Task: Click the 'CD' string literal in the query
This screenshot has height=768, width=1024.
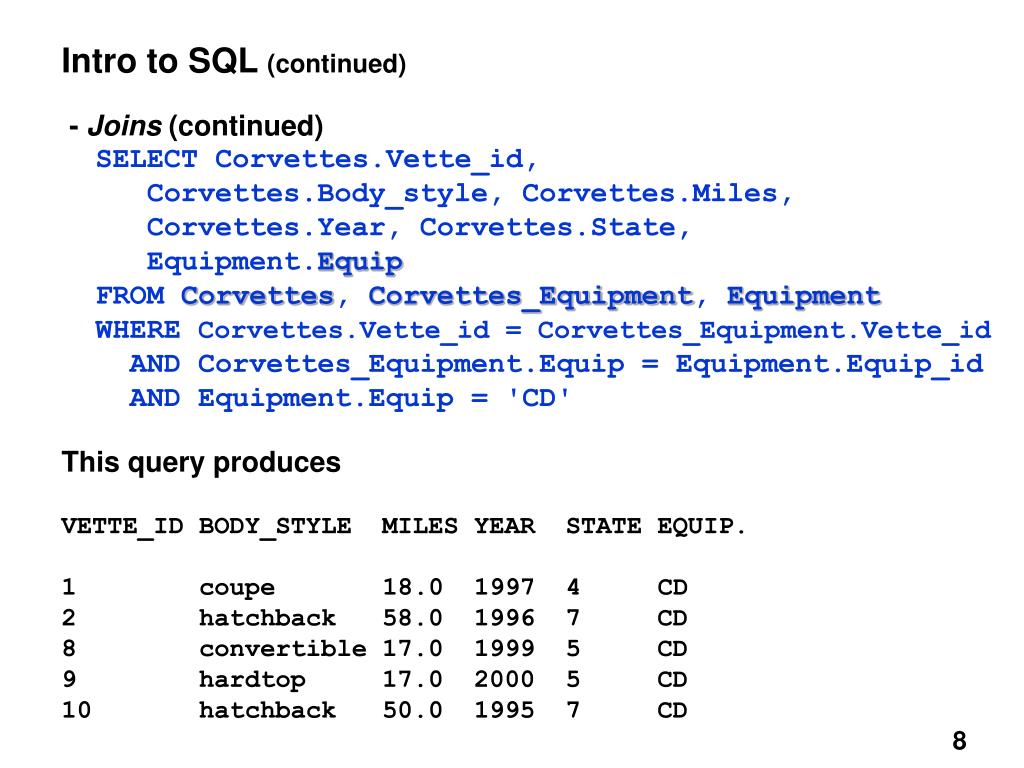Action: [x=539, y=397]
